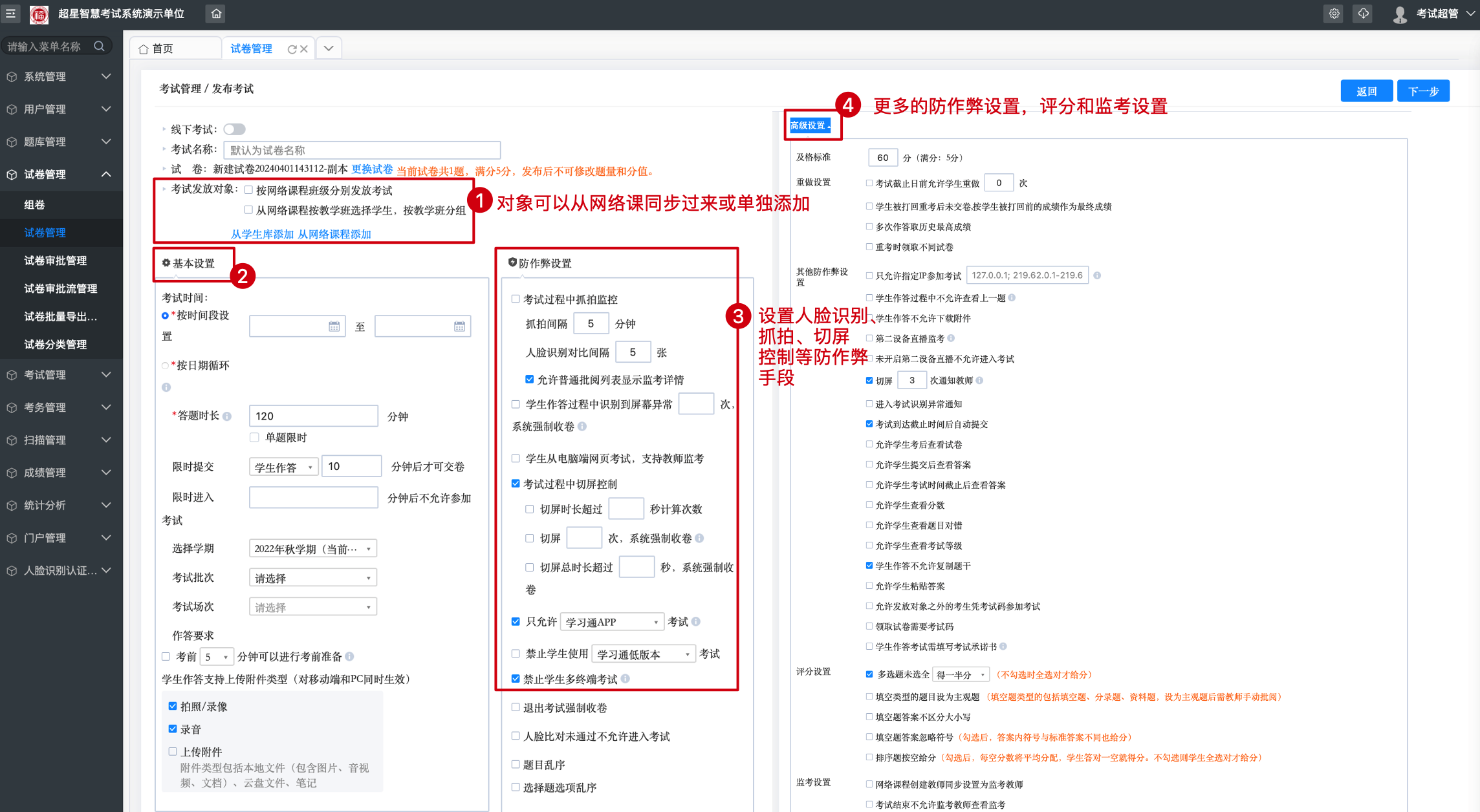Viewport: 1480px width, 812px height.
Task: Click the cloud download icon
Action: coord(1363,14)
